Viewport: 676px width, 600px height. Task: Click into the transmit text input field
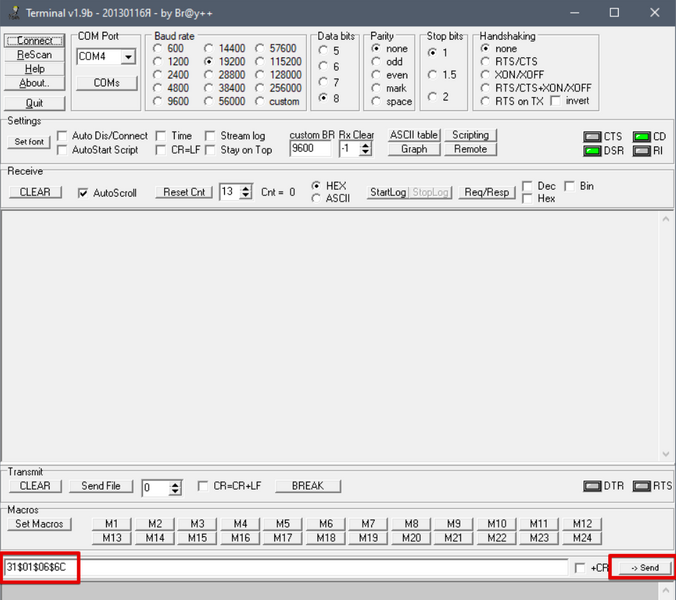(285, 567)
